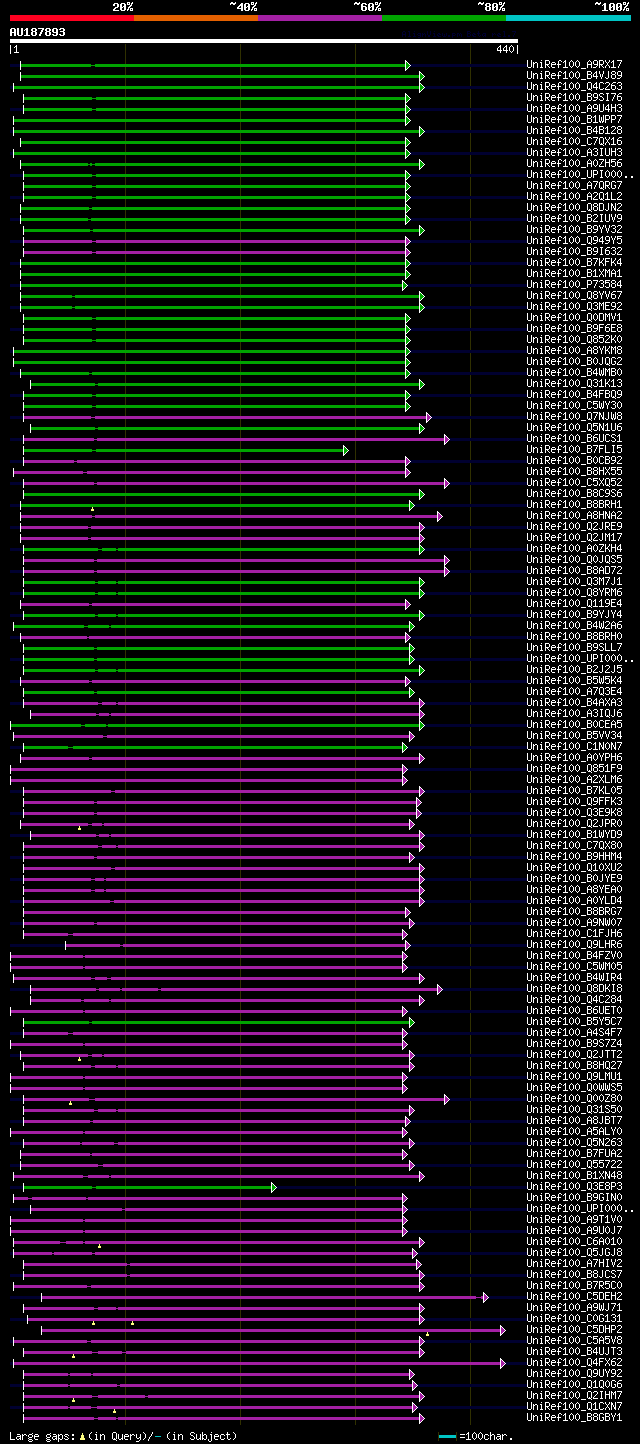Image resolution: width=640 pixels, height=1444 pixels.
Task: Open hit UniRef100_Q2IHM7
Action: (574, 1396)
